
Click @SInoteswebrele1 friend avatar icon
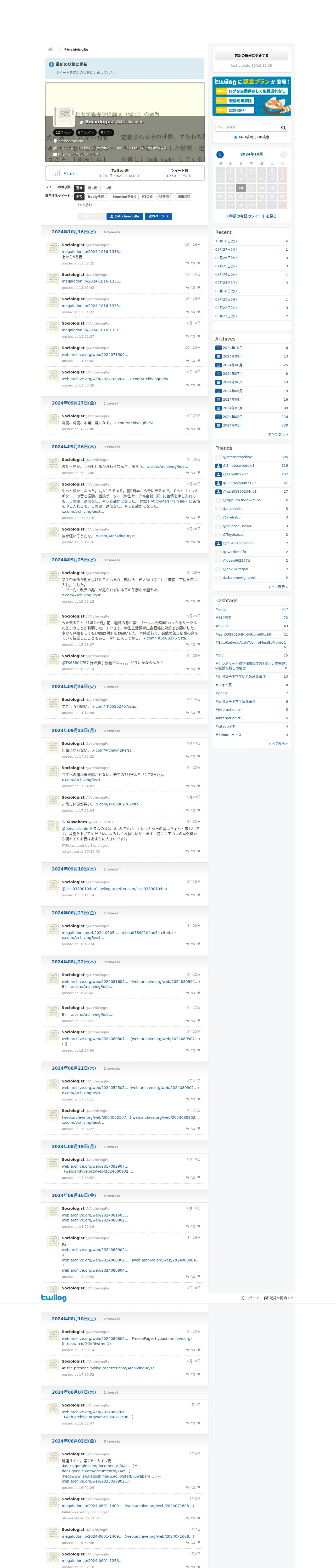(218, 466)
